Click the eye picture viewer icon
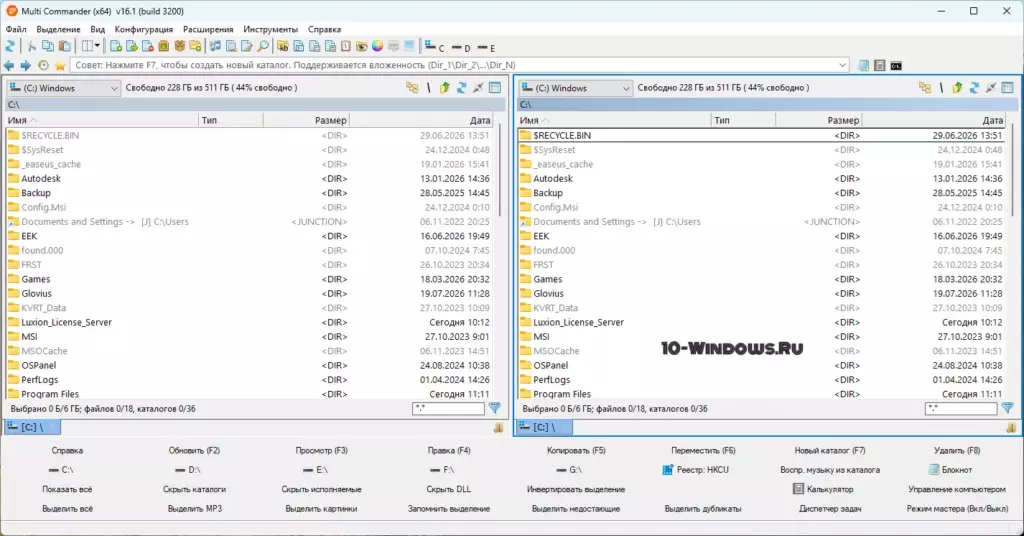The image size is (1024, 536). 361,46
